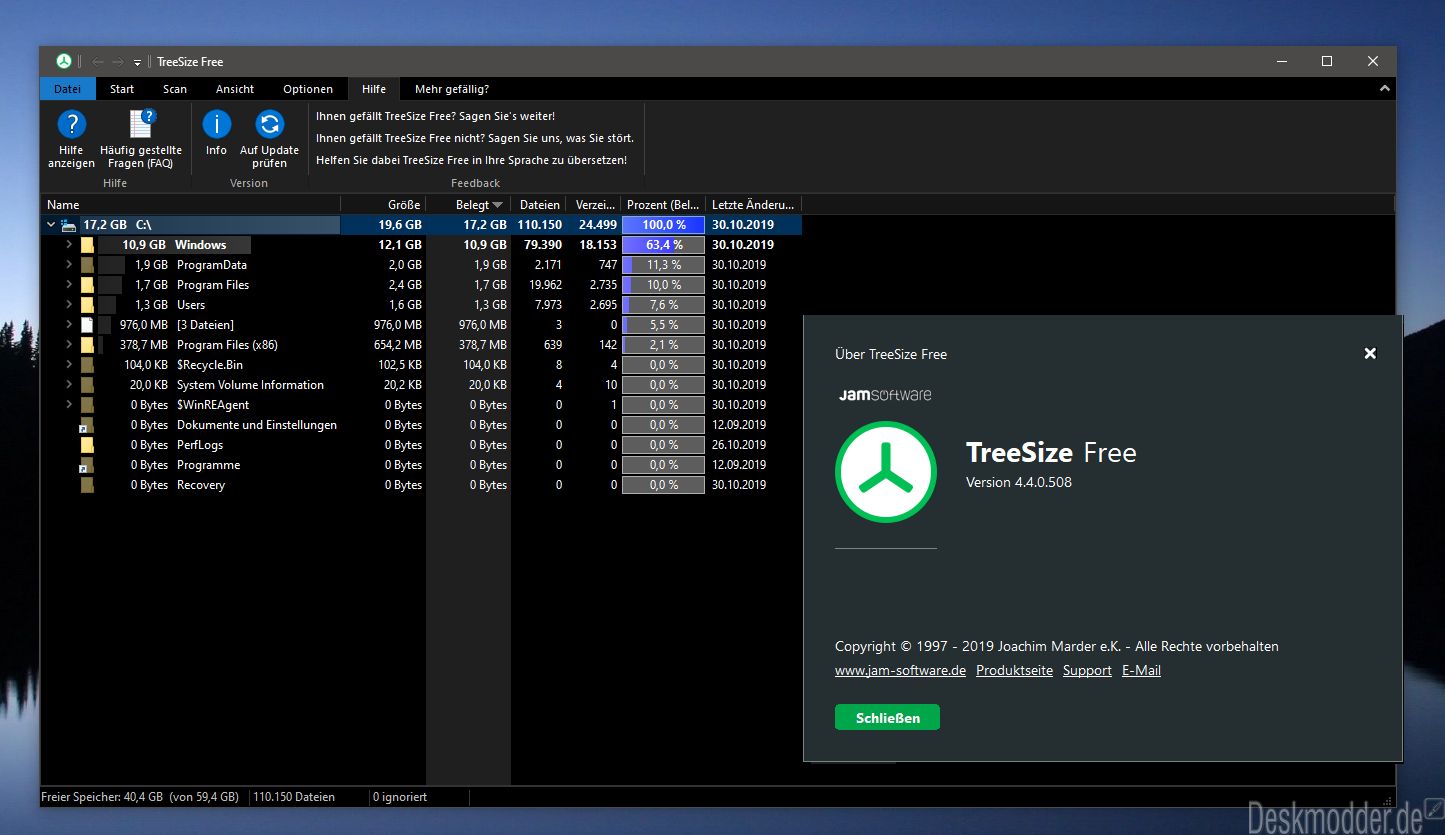Sort by Prozent (Bel... column header

(x=663, y=204)
